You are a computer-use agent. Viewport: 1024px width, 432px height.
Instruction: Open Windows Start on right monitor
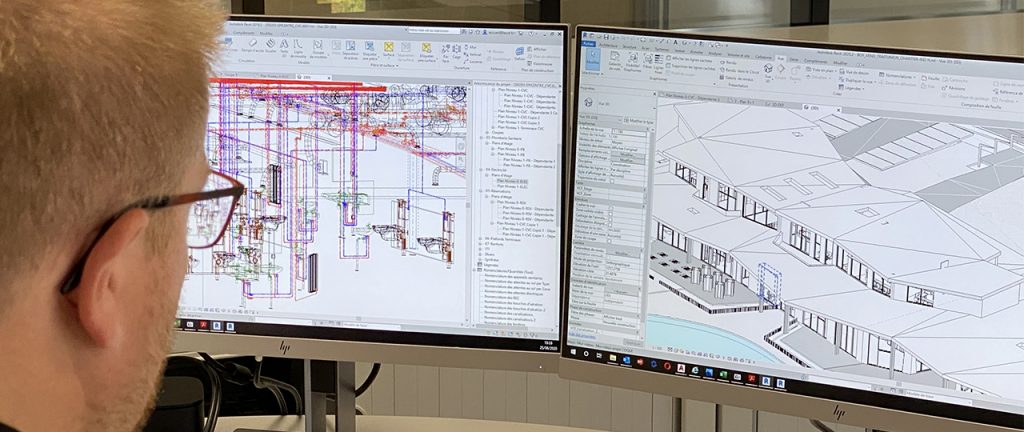pos(573,352)
